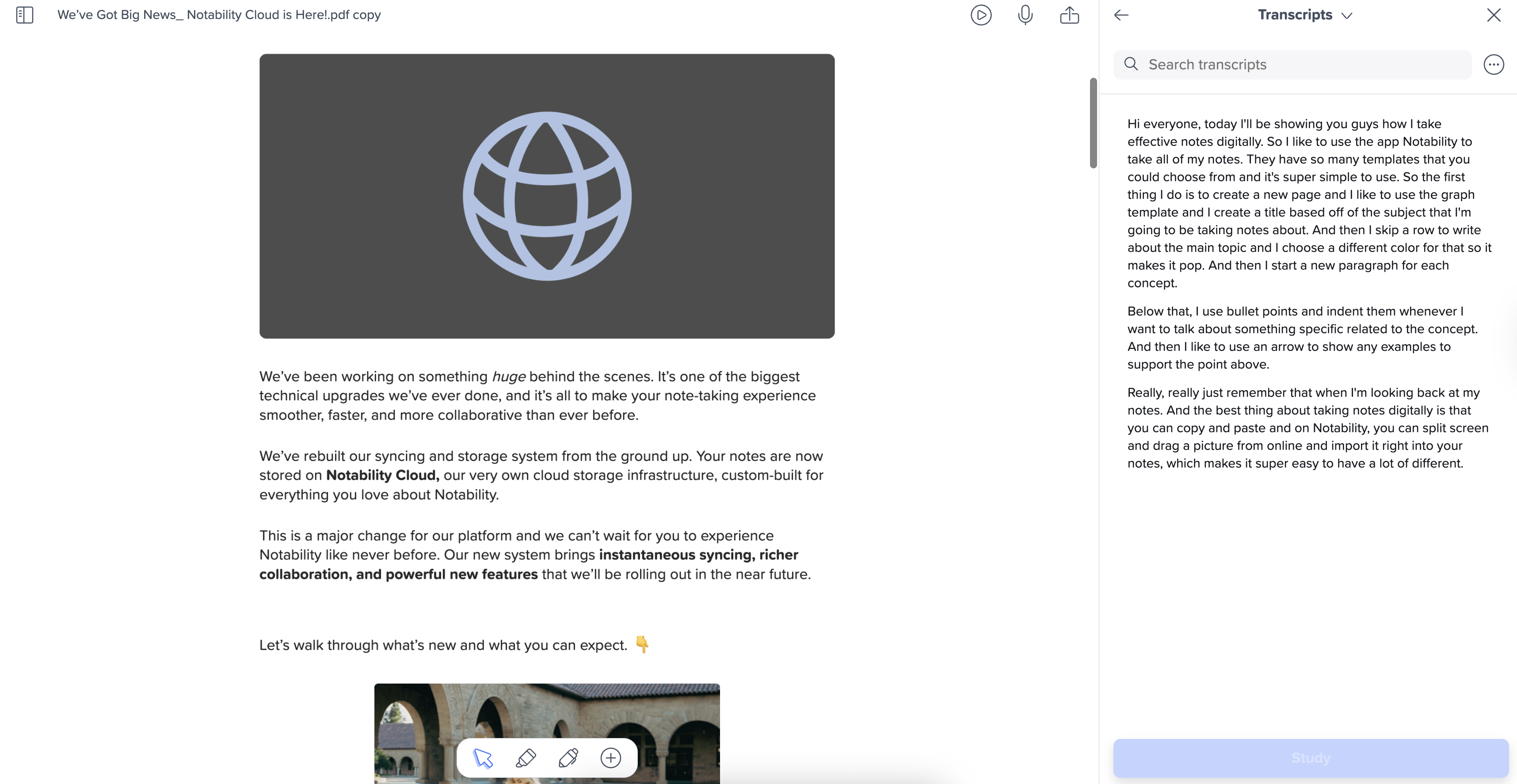
Task: Expand the Transcripts dropdown chevron
Action: pyautogui.click(x=1346, y=15)
